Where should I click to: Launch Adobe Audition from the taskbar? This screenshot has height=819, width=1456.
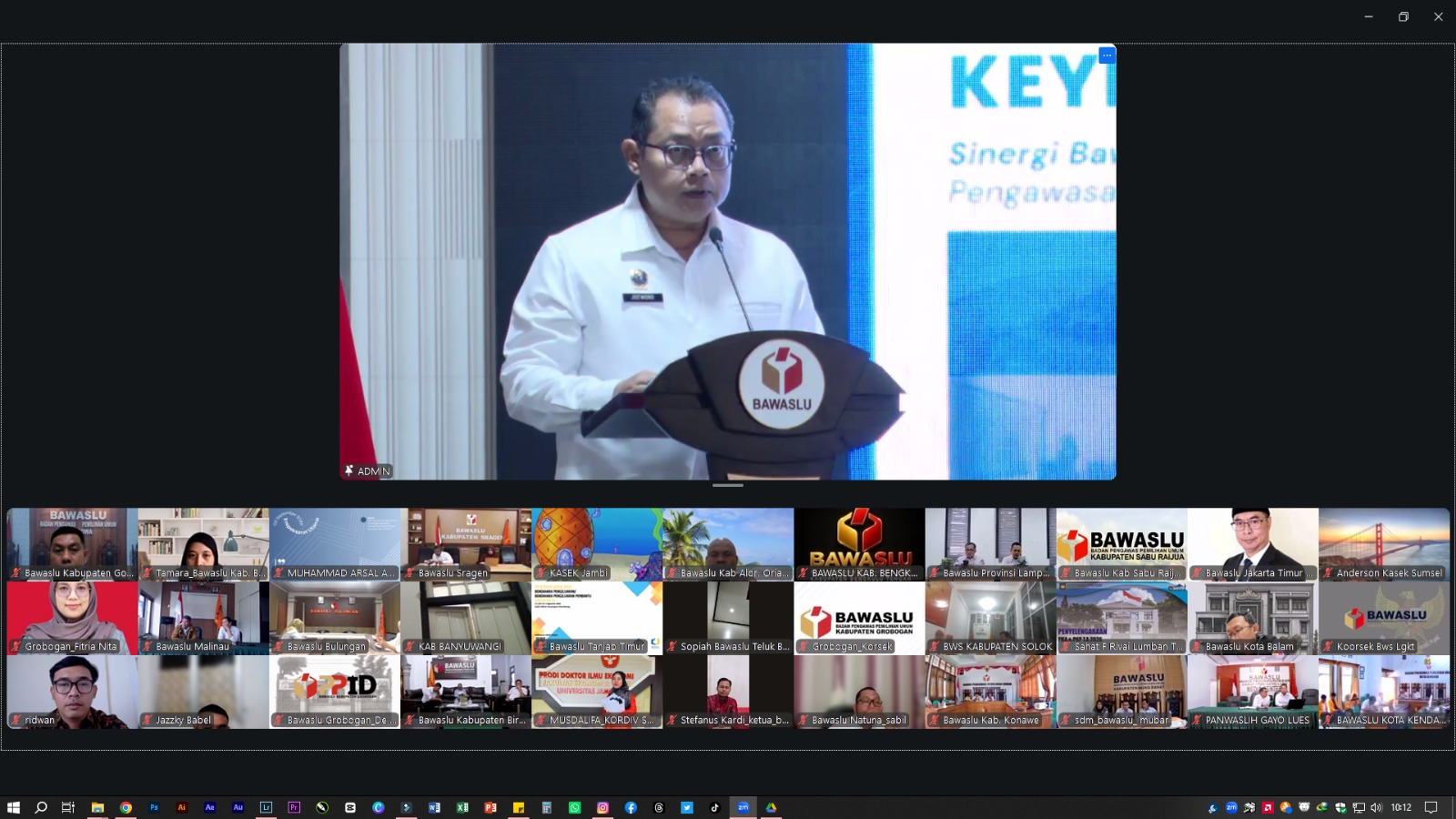click(x=238, y=807)
